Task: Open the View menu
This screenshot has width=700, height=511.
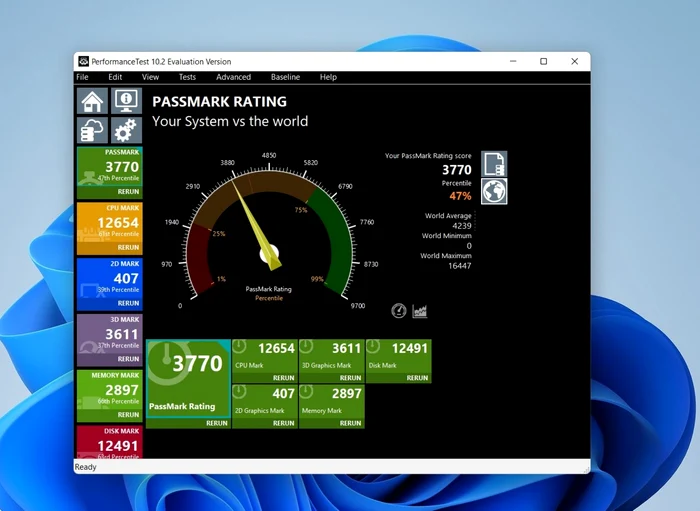Action: 150,77
